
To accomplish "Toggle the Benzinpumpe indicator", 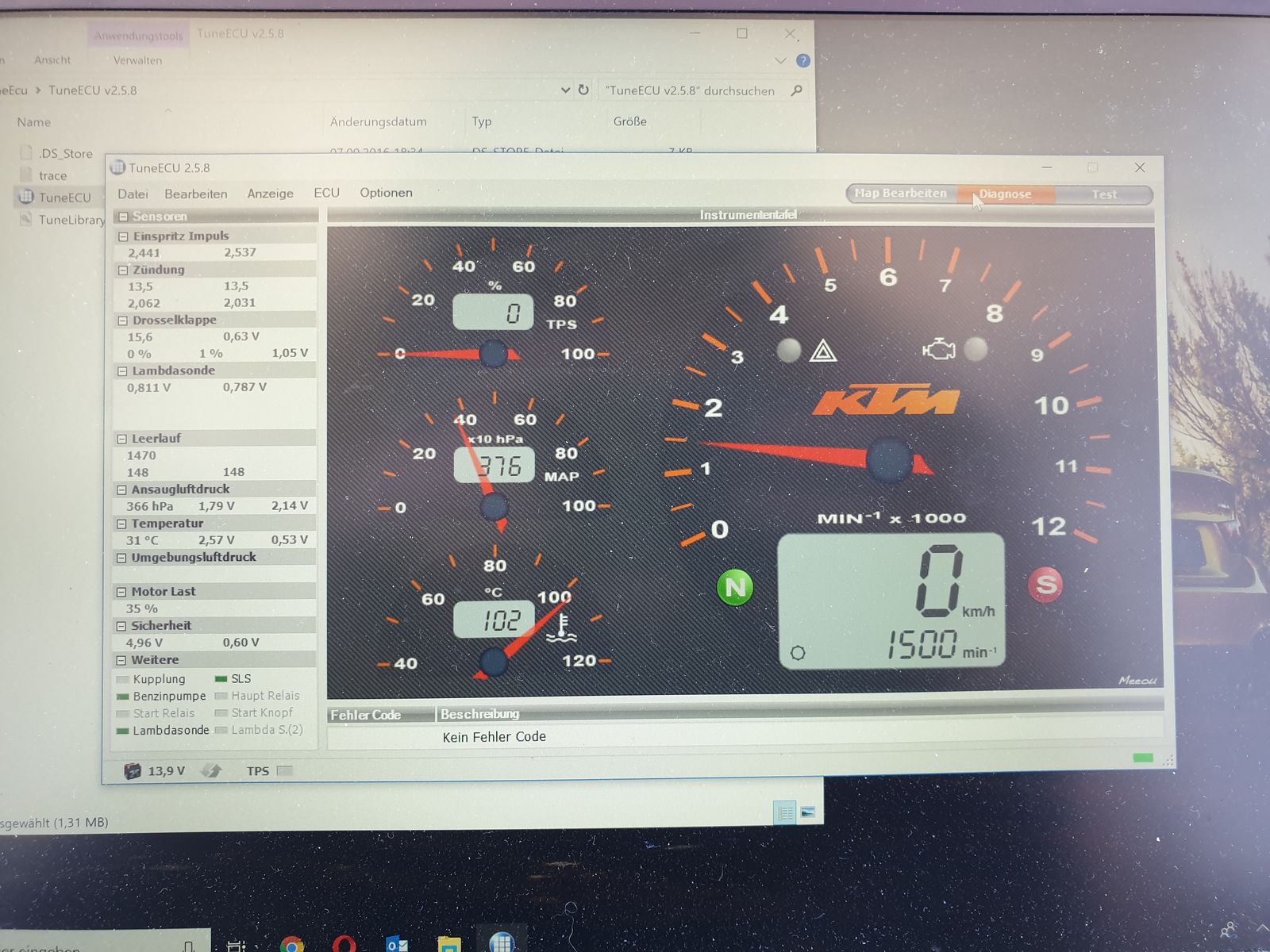I will 123,697.
